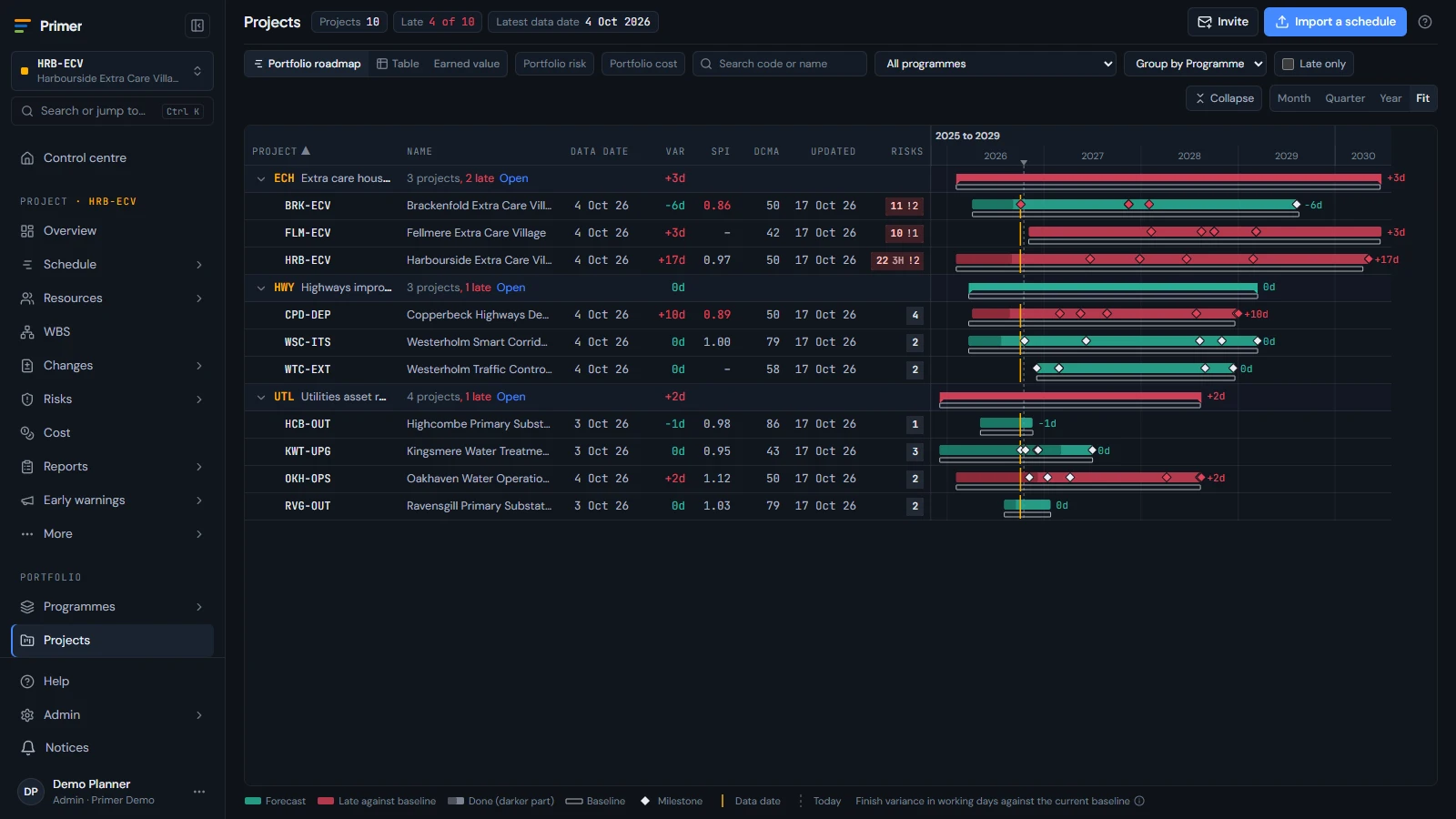Click the Notices bell icon

pyautogui.click(x=28, y=748)
